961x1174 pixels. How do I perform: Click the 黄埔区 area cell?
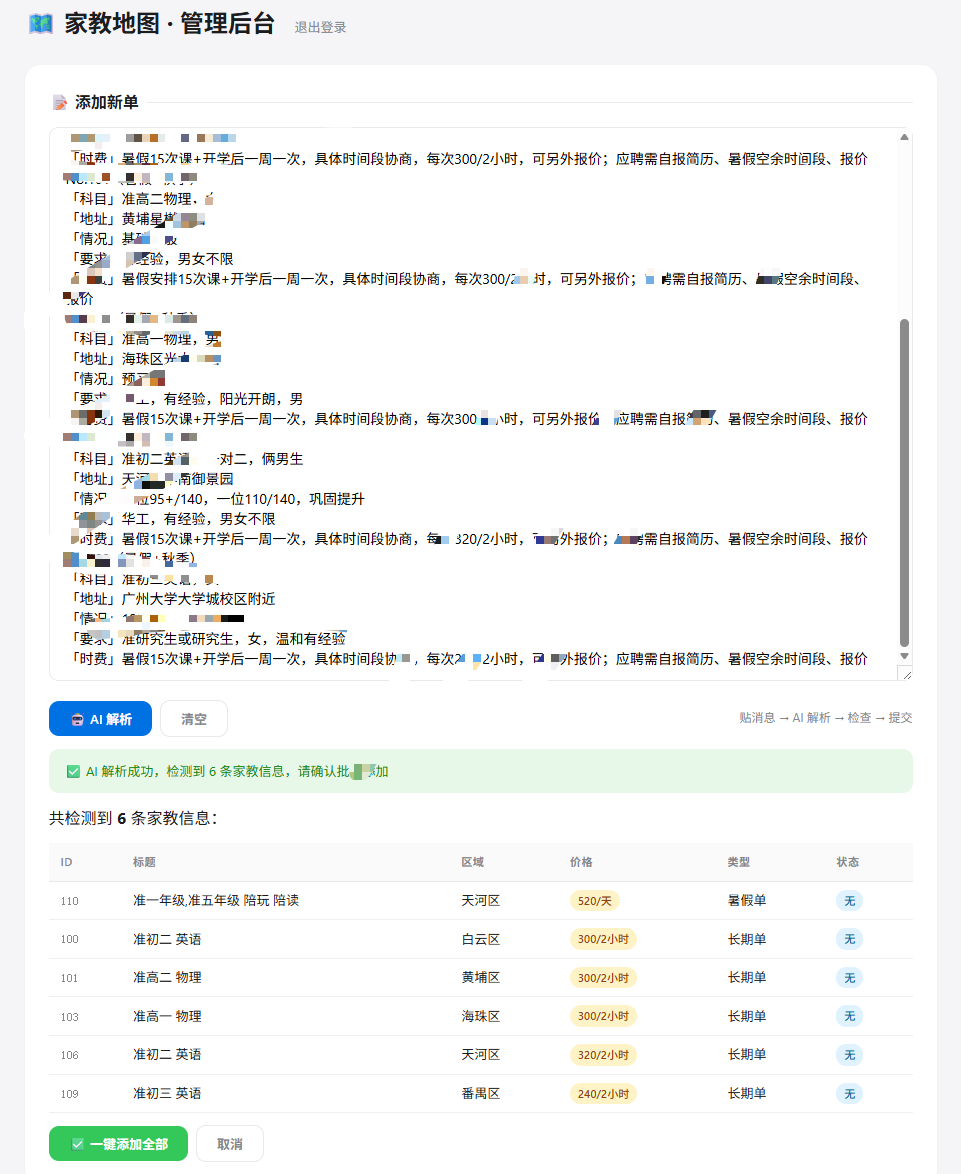pyautogui.click(x=480, y=978)
